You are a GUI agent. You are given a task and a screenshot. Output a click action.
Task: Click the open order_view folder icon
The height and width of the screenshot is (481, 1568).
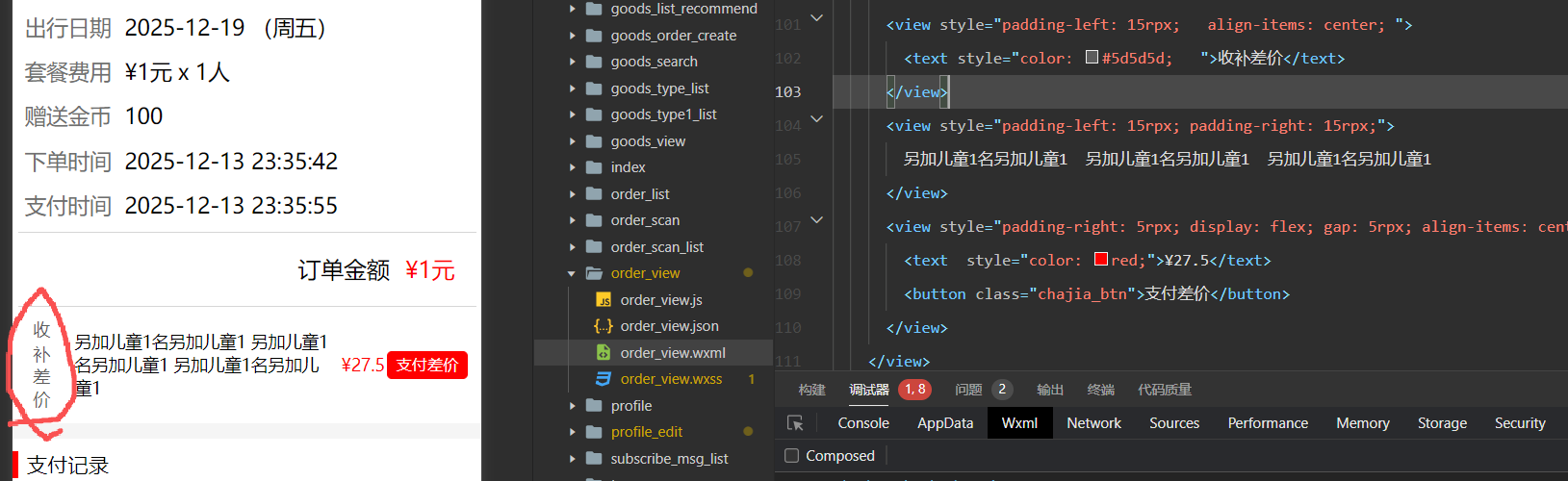click(594, 273)
